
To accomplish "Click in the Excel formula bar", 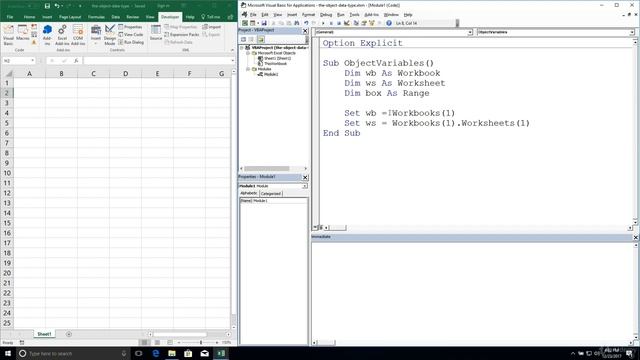I will click(x=157, y=61).
